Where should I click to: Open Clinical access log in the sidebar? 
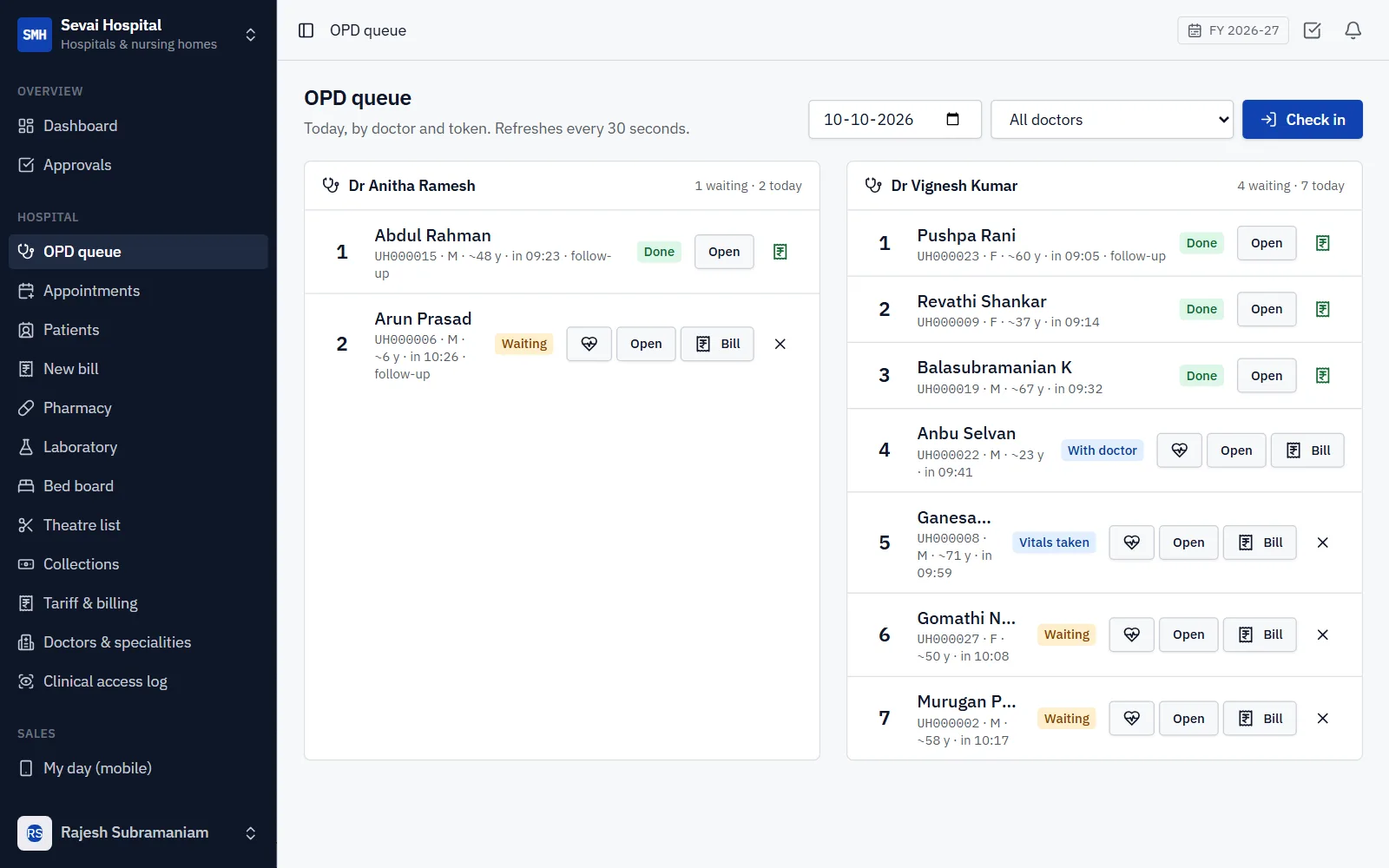click(x=139, y=681)
